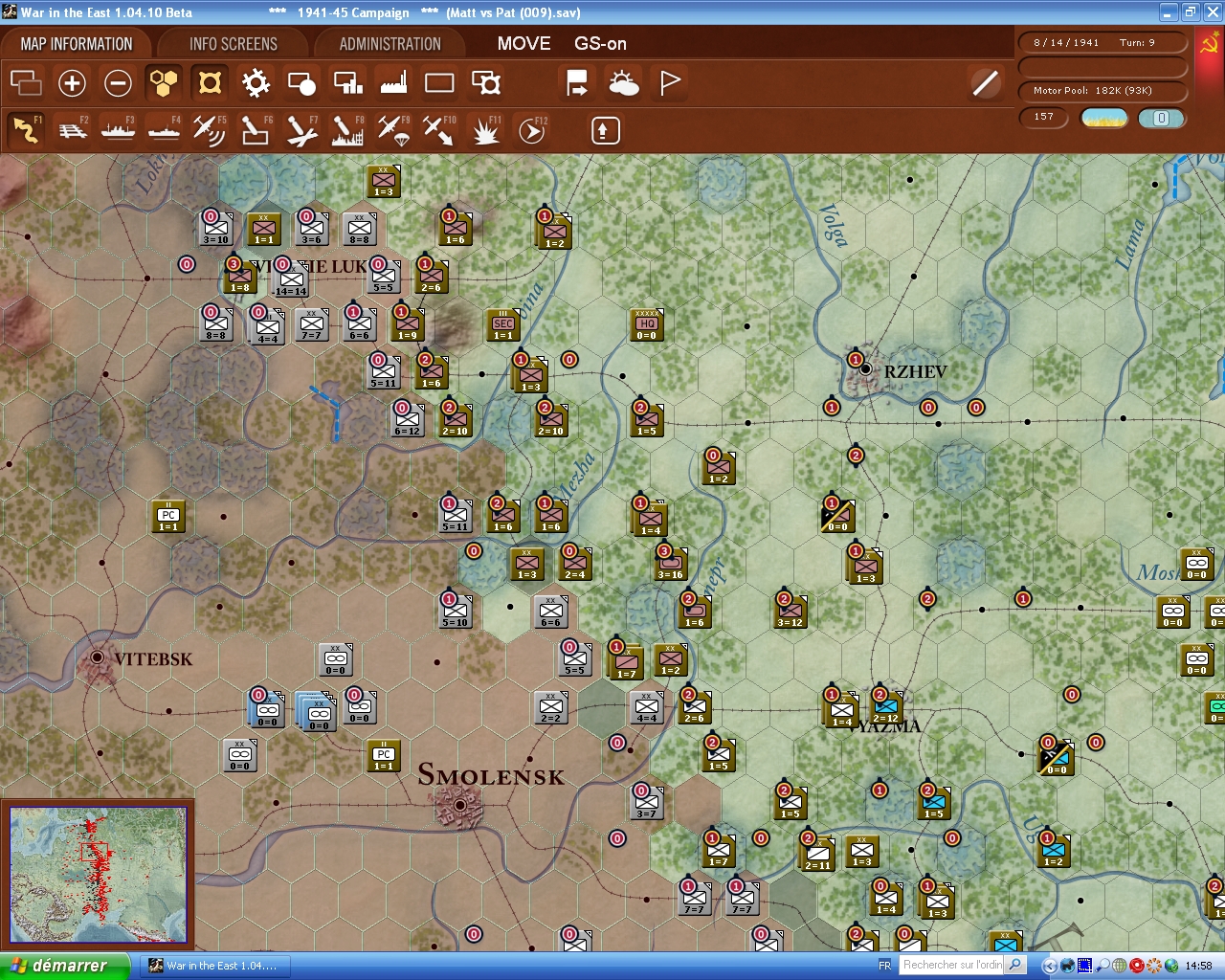The width and height of the screenshot is (1225, 980).
Task: Select the F9 air transport mode
Action: (393, 130)
